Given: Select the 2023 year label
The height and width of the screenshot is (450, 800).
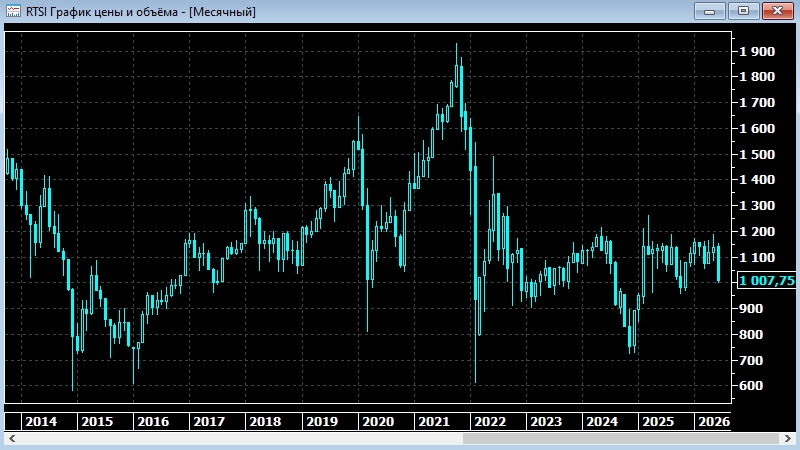Looking at the screenshot, I should click(x=546, y=421).
